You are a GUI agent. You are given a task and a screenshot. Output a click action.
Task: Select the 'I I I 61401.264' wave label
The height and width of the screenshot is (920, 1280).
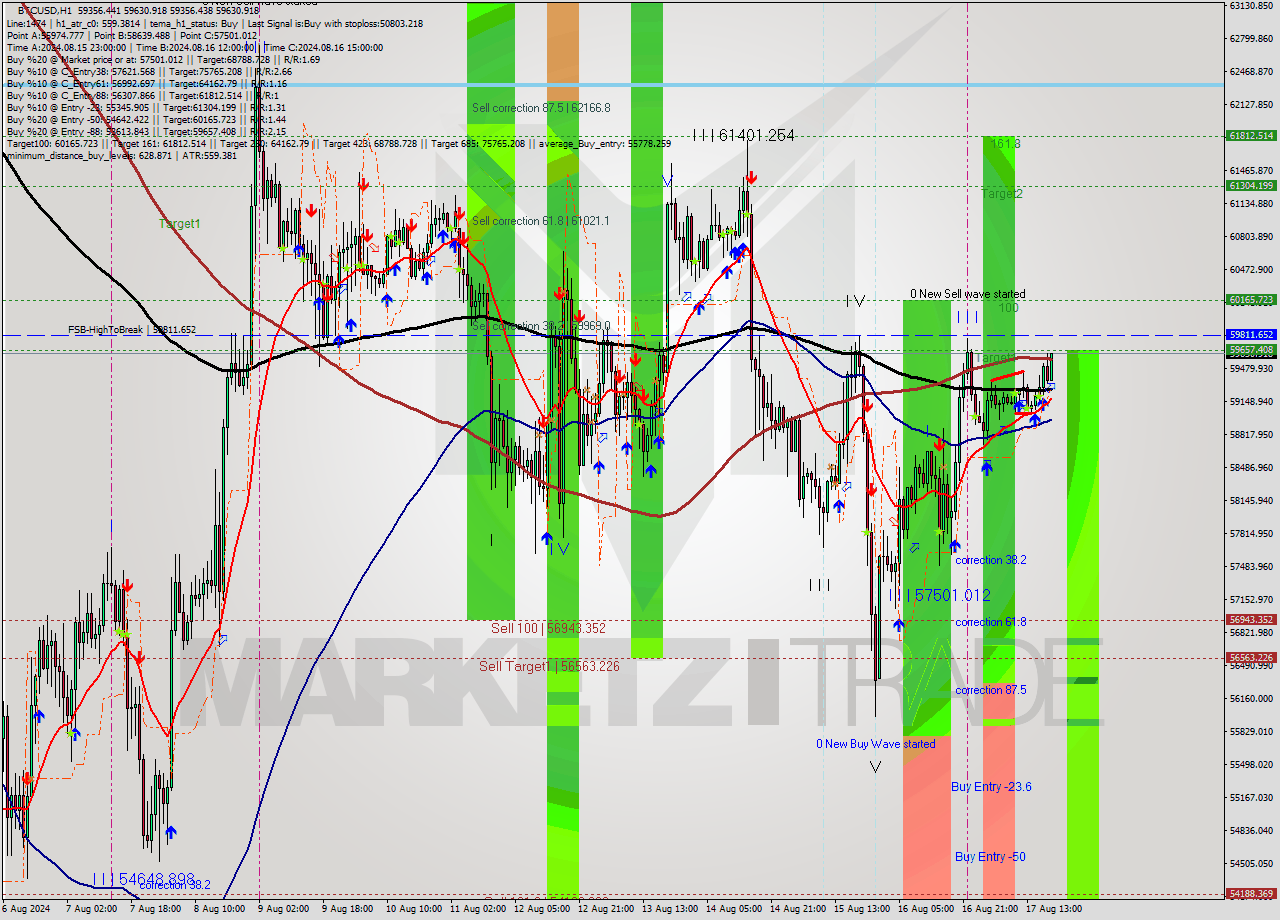(744, 135)
